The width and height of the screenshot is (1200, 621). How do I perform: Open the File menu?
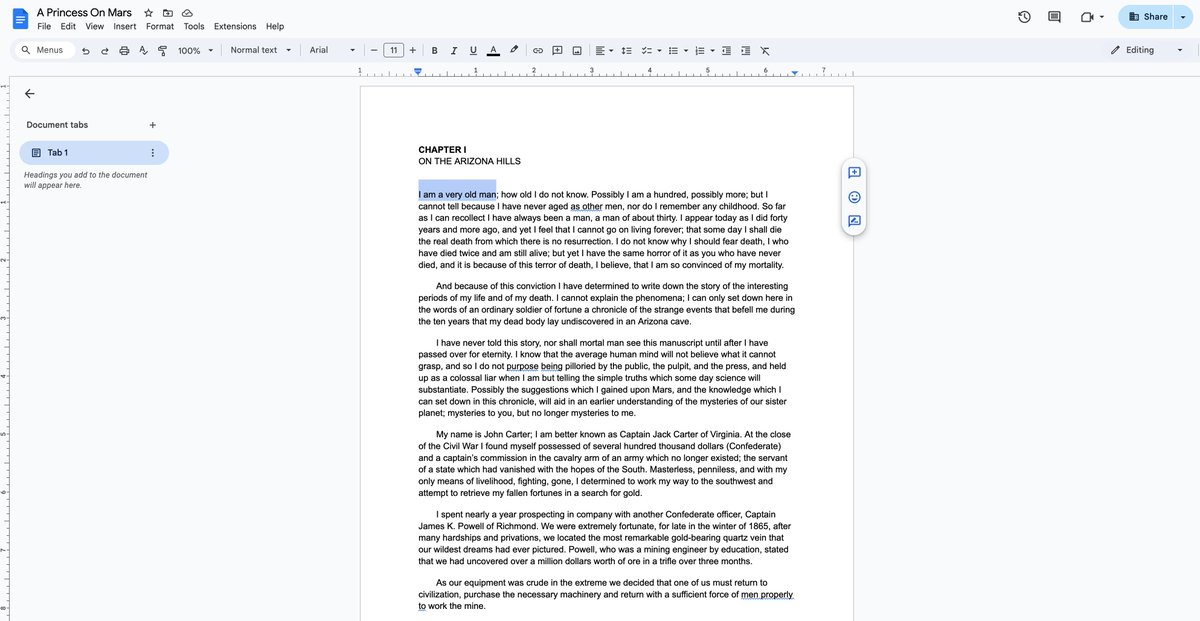pos(44,26)
